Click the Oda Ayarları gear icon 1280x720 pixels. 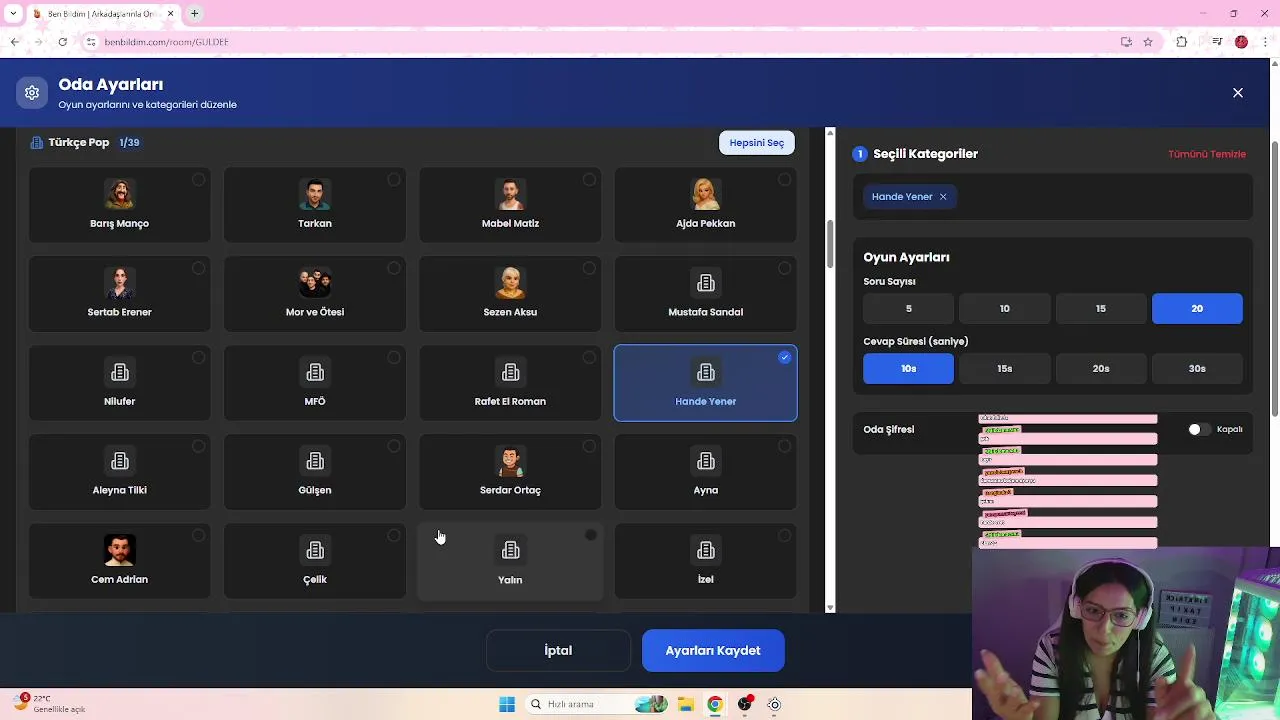[32, 93]
